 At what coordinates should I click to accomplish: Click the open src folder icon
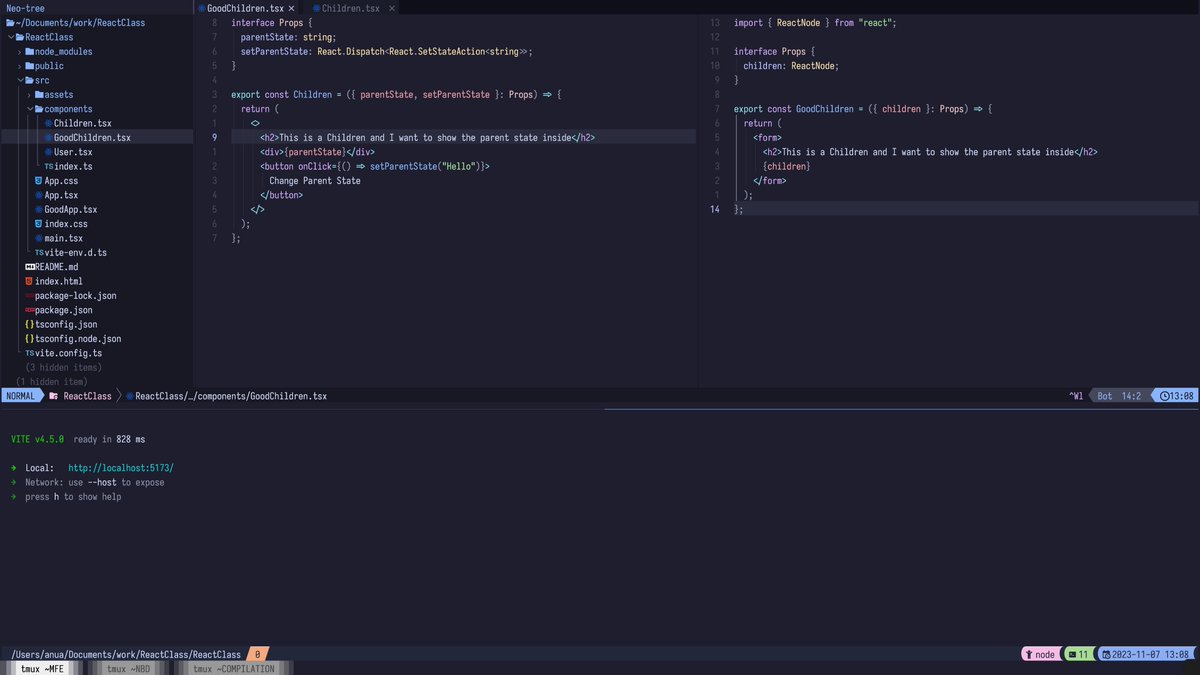tap(29, 80)
